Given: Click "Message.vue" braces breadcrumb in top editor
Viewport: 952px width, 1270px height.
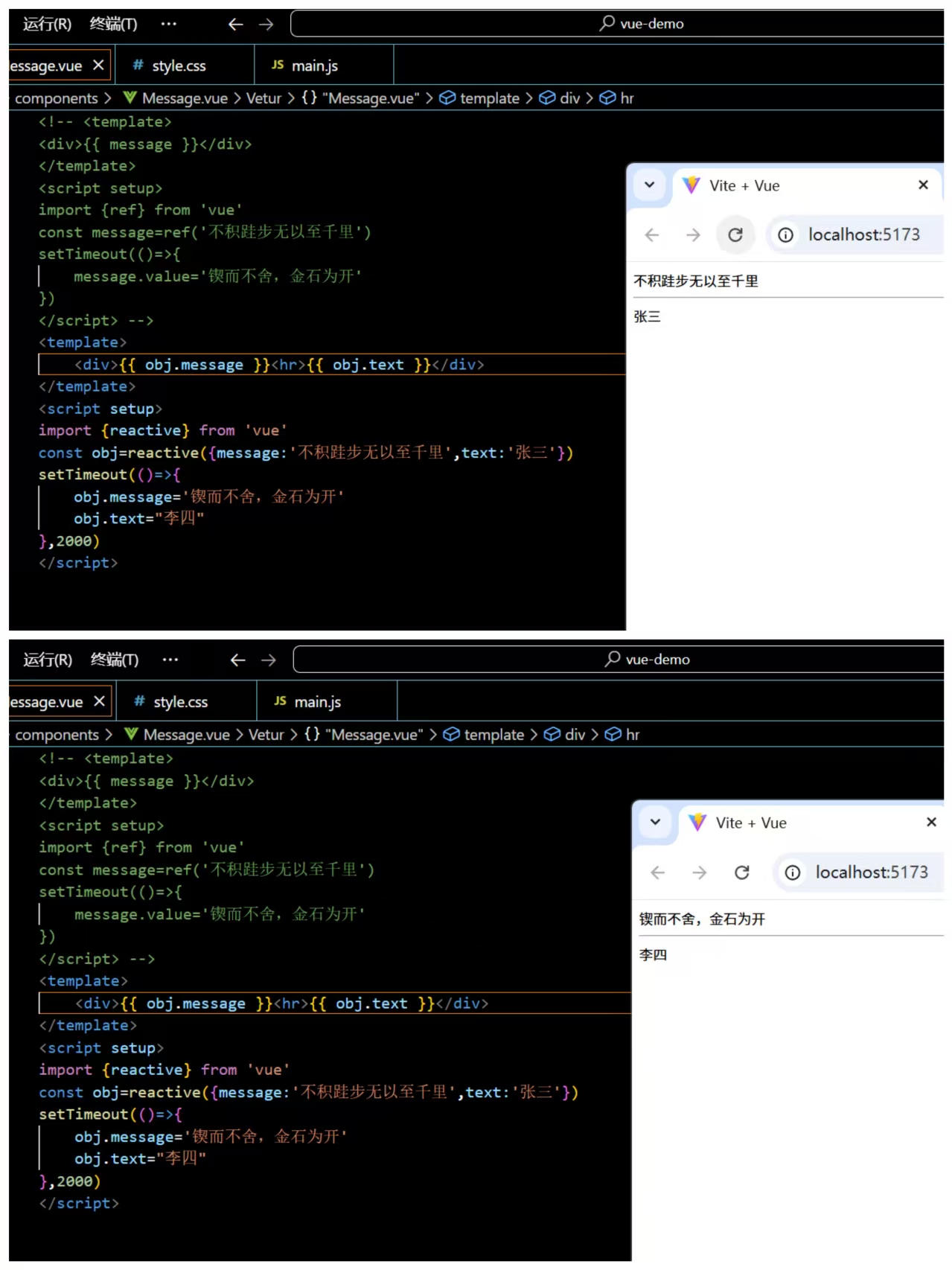Looking at the screenshot, I should click(x=360, y=98).
